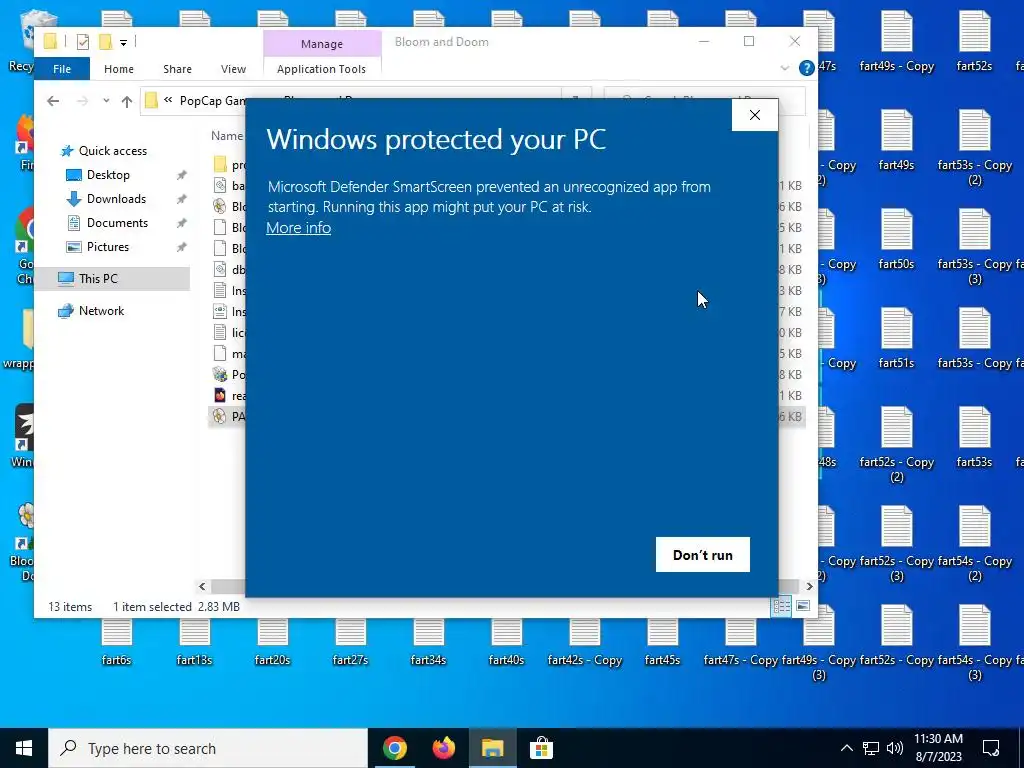The height and width of the screenshot is (768, 1024).
Task: Select the fart20s desktop file
Action: tap(272, 642)
